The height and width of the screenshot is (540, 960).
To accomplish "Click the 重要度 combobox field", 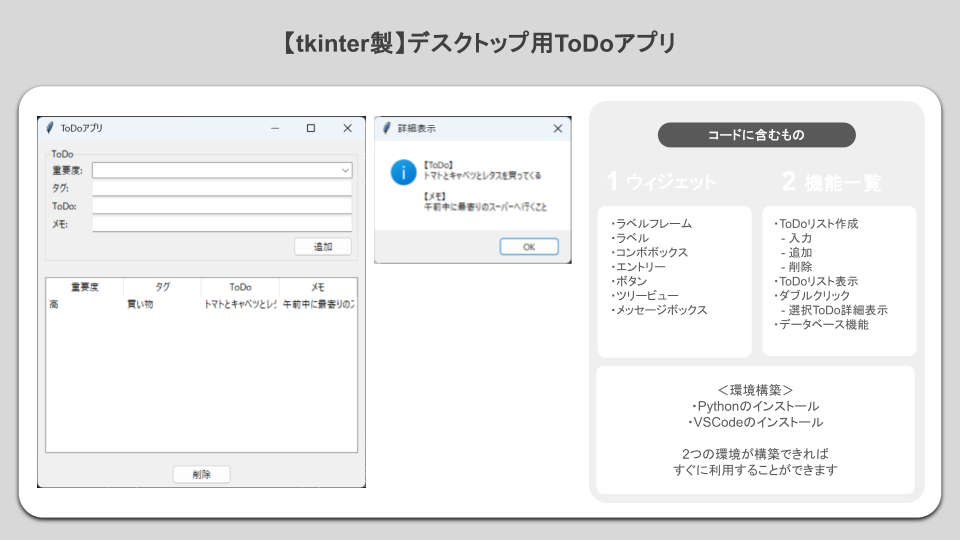I will (222, 170).
